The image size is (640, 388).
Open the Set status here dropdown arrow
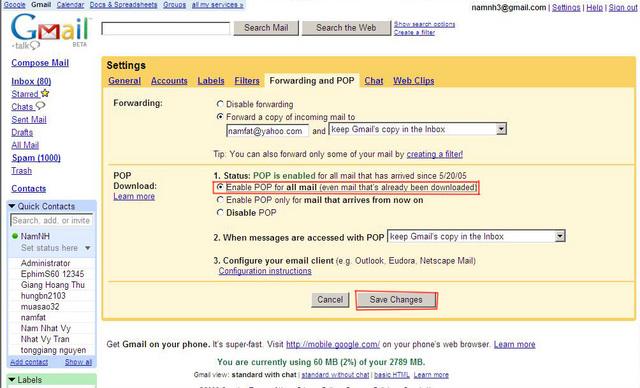coord(87,248)
